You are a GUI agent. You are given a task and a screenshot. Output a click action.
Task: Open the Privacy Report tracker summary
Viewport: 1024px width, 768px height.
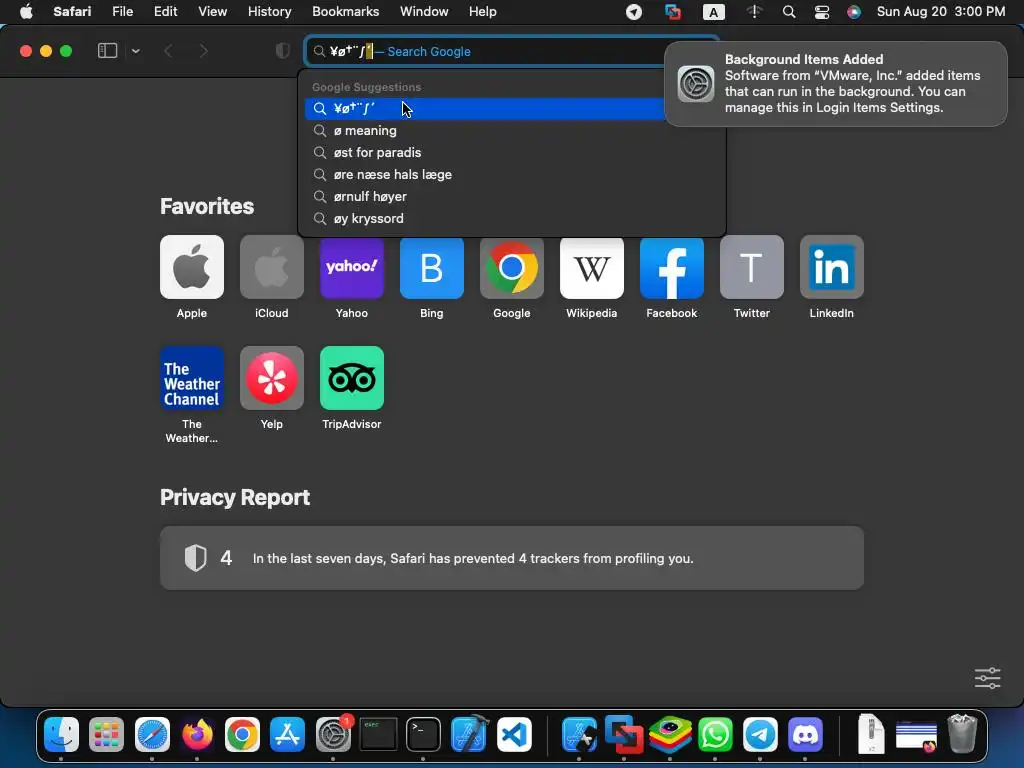coord(511,558)
